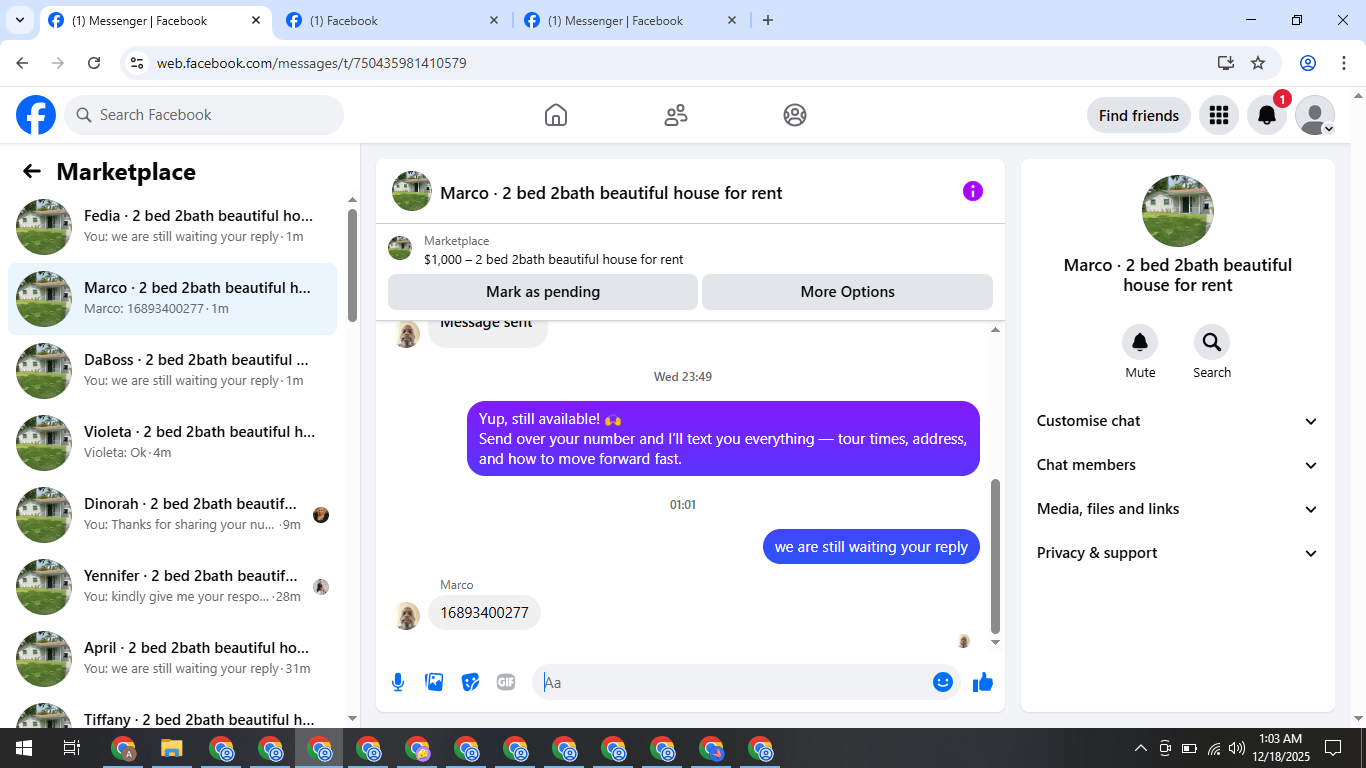Viewport: 1366px width, 768px height.
Task: Click the browser reload icon
Action: pos(94,63)
